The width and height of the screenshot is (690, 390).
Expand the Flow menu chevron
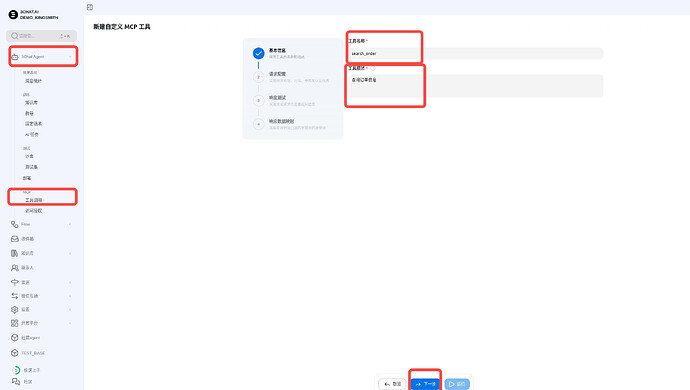point(70,224)
